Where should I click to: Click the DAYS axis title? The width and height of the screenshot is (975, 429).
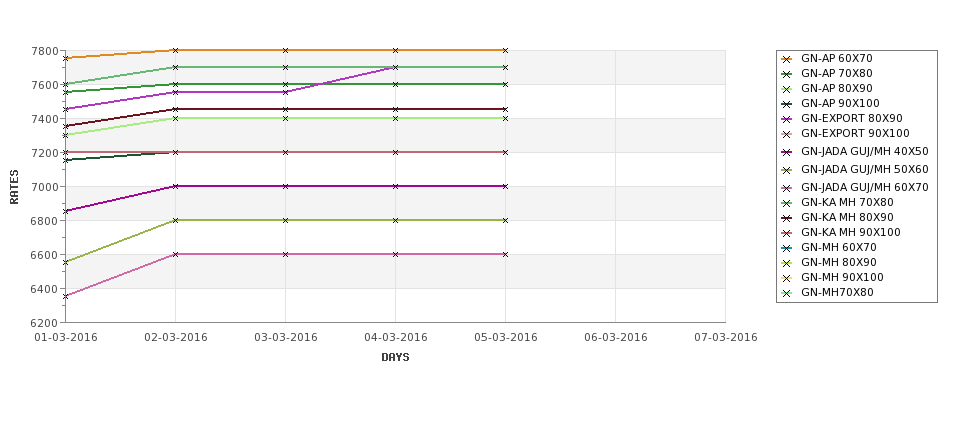(395, 358)
